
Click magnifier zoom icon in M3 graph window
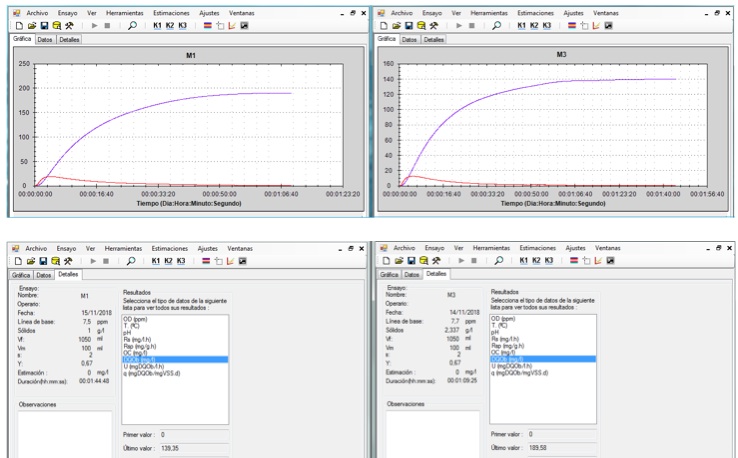pos(497,25)
